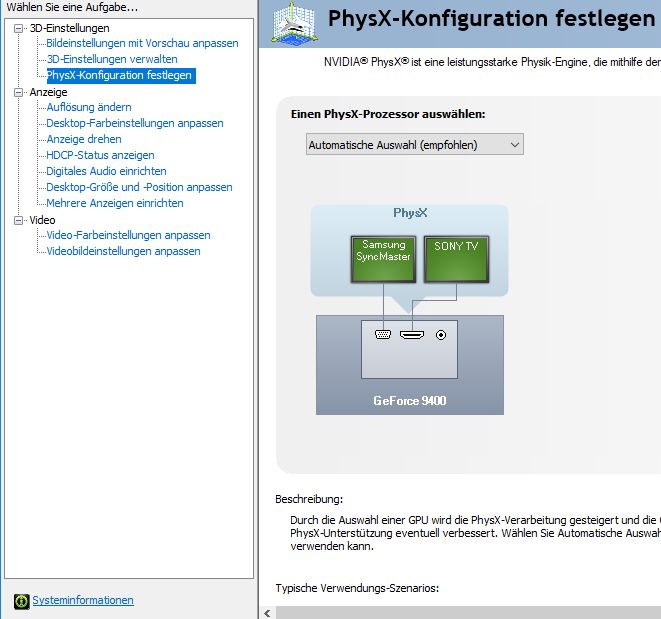
Task: Select Videobildeinstellungen anpassen
Action: (124, 252)
